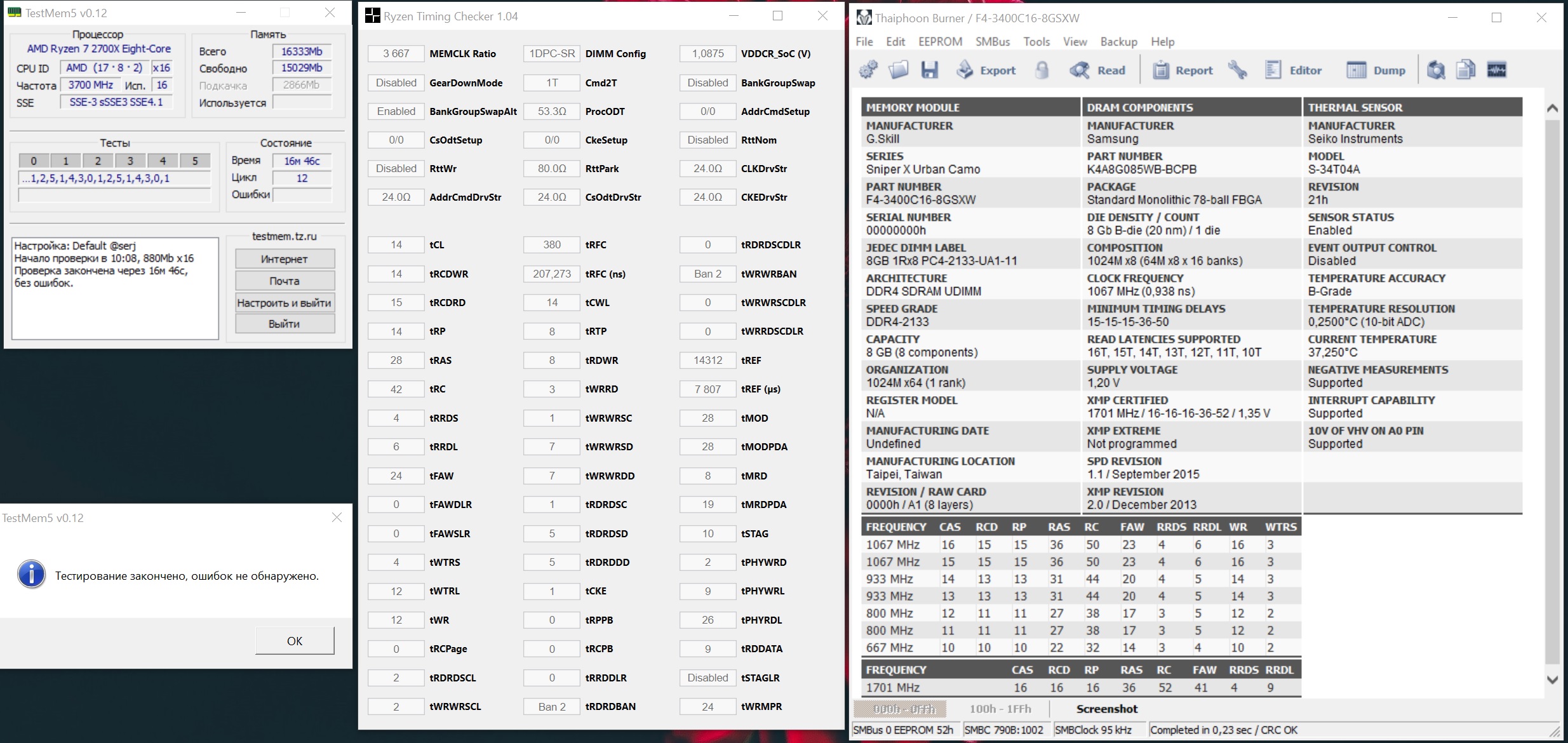Click the padlock icon in the toolbar

coord(1042,70)
